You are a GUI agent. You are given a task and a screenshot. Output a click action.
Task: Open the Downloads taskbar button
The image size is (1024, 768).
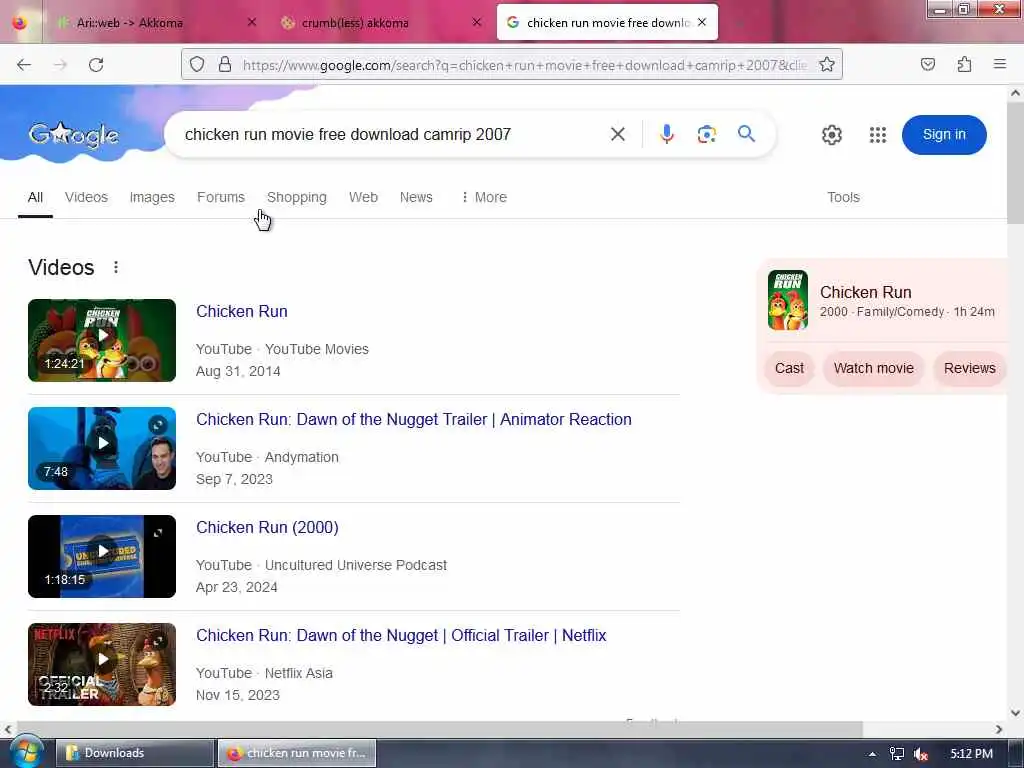point(135,753)
